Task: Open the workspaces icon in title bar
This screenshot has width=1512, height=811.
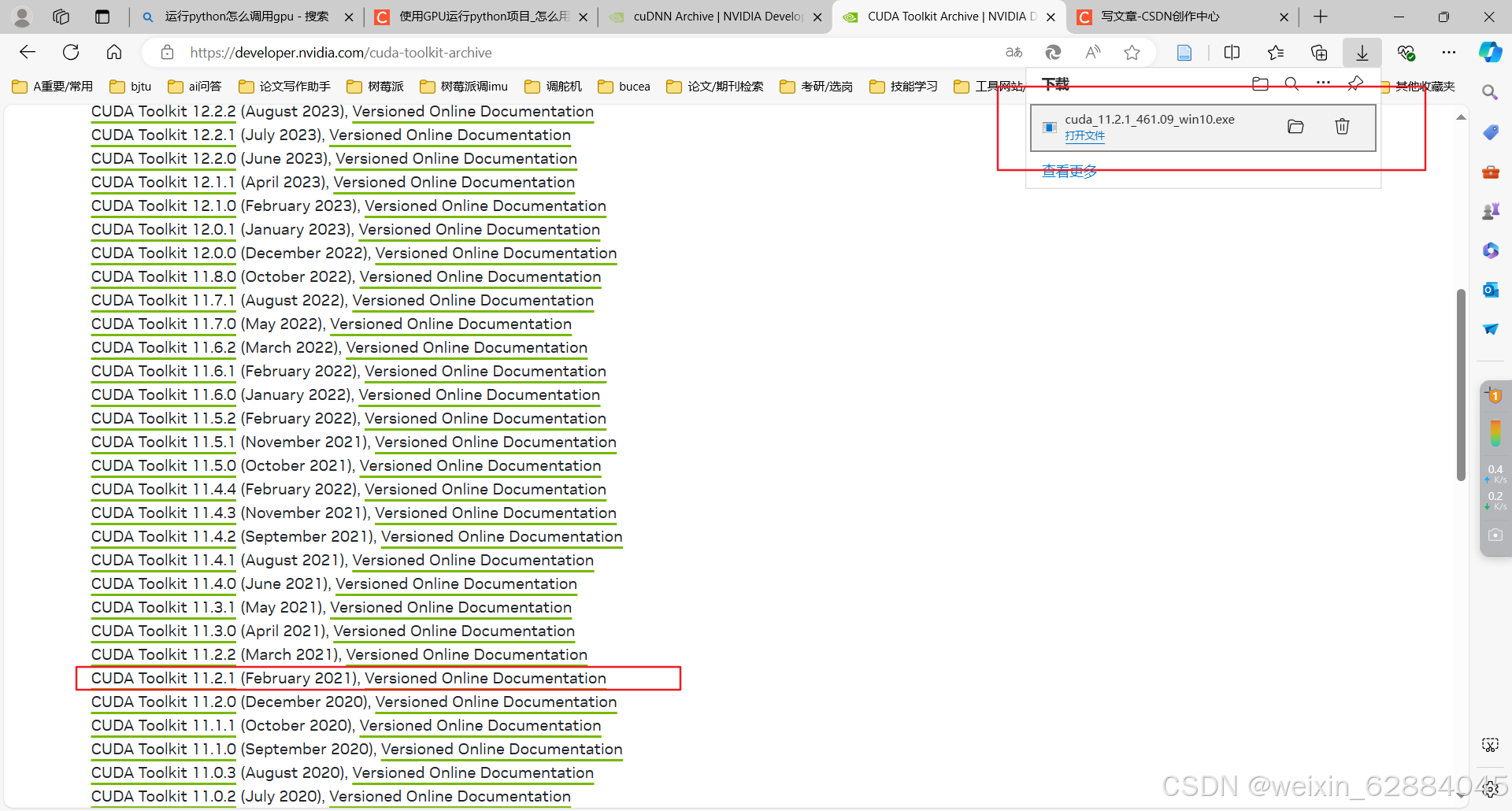Action: (61, 17)
